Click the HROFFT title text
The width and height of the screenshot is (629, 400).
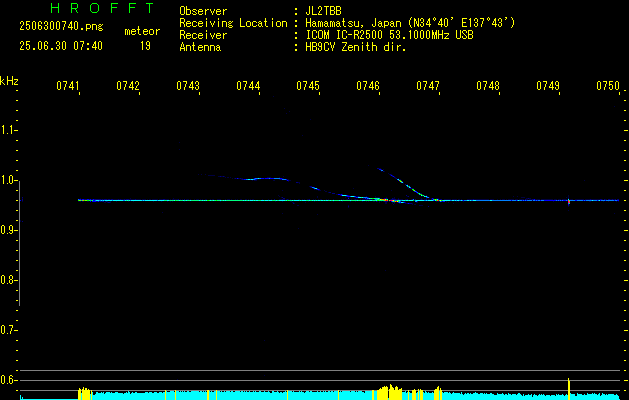pos(103,8)
